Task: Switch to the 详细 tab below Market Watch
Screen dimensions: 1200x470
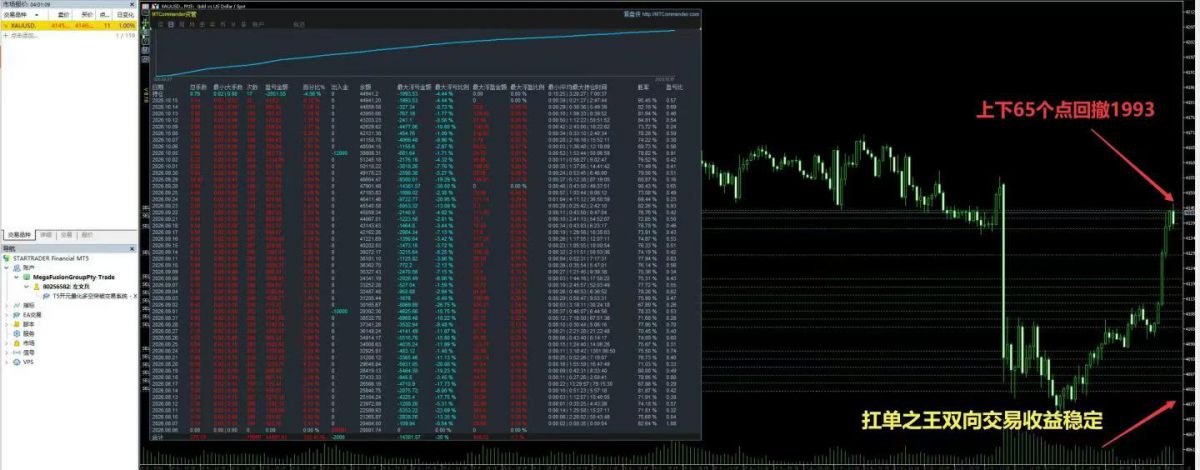Action: (x=46, y=234)
